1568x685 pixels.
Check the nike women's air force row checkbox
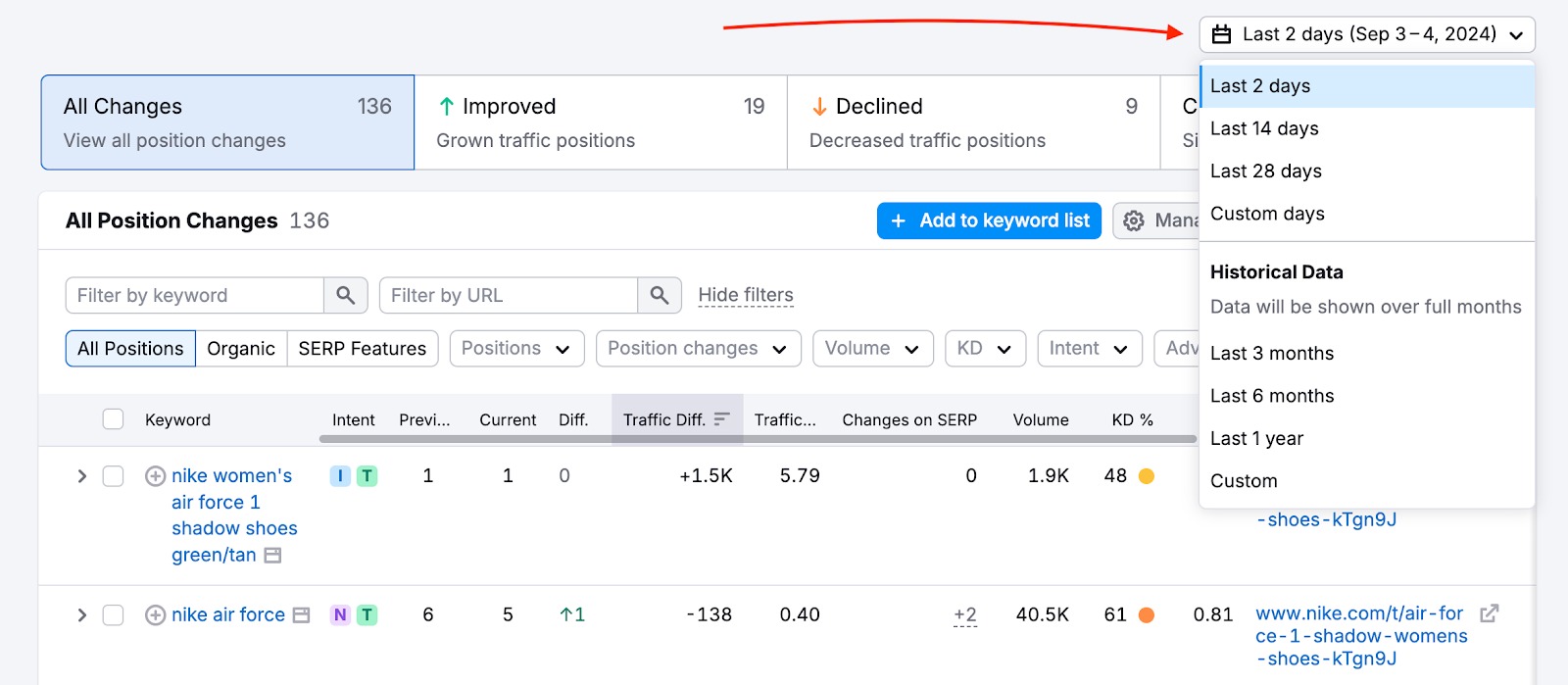114,476
